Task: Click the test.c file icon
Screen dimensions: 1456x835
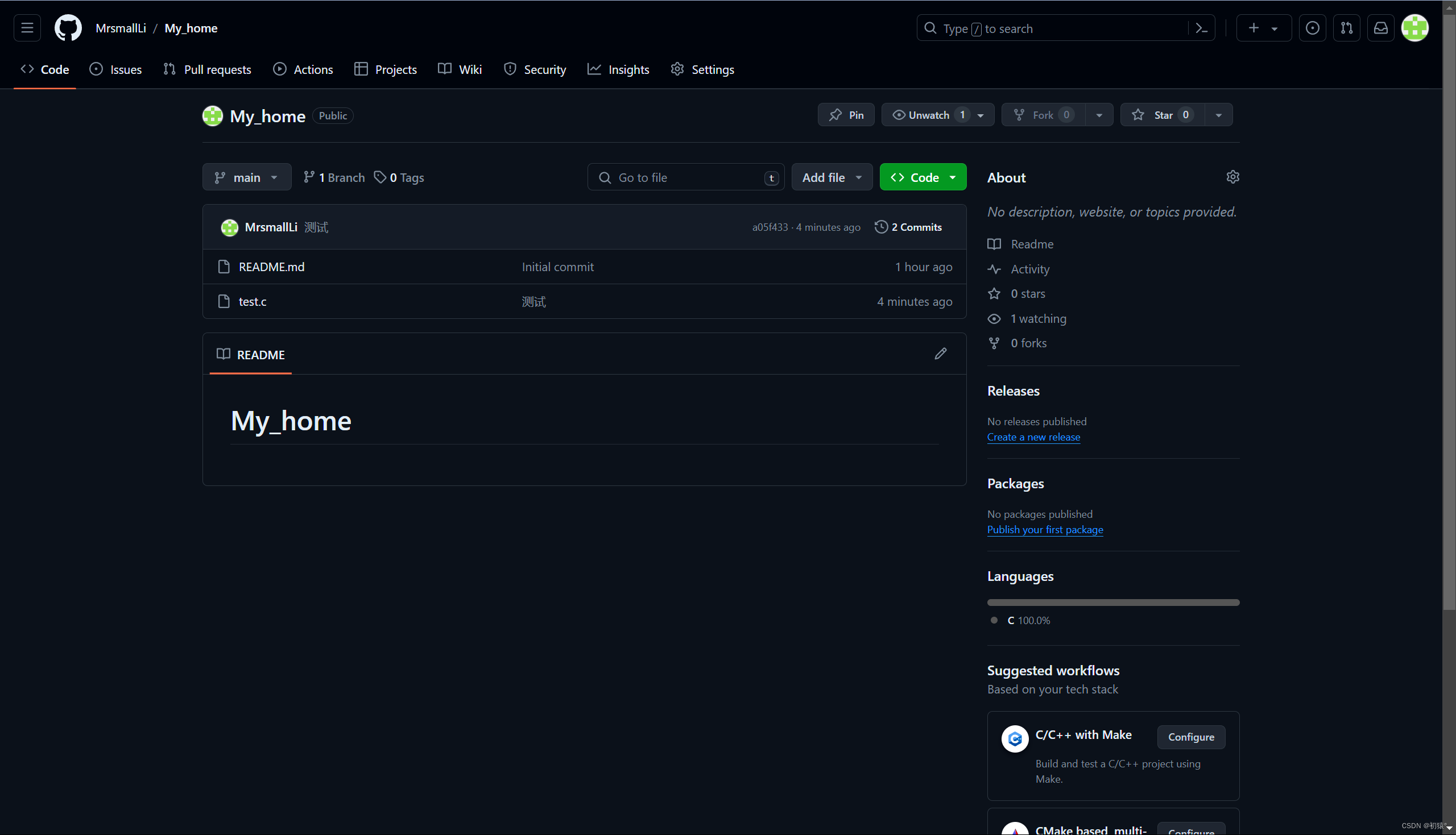Action: (x=224, y=301)
